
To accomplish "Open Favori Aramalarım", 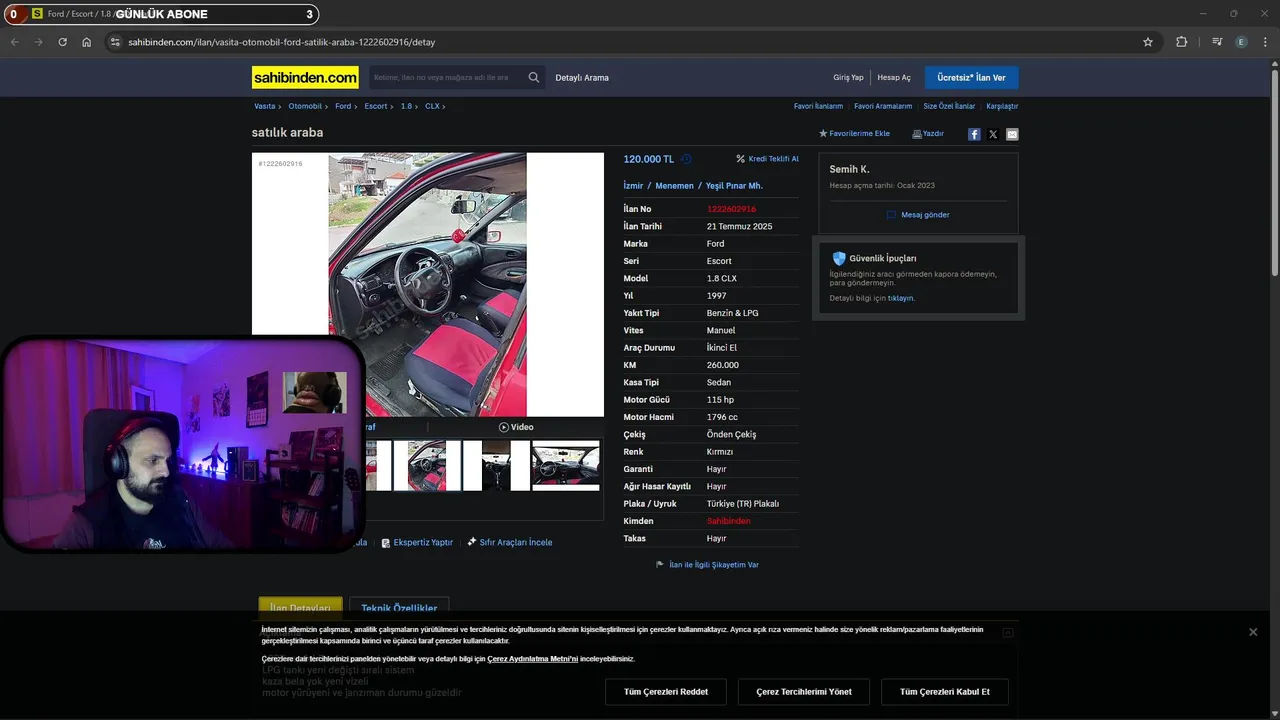I will point(883,106).
